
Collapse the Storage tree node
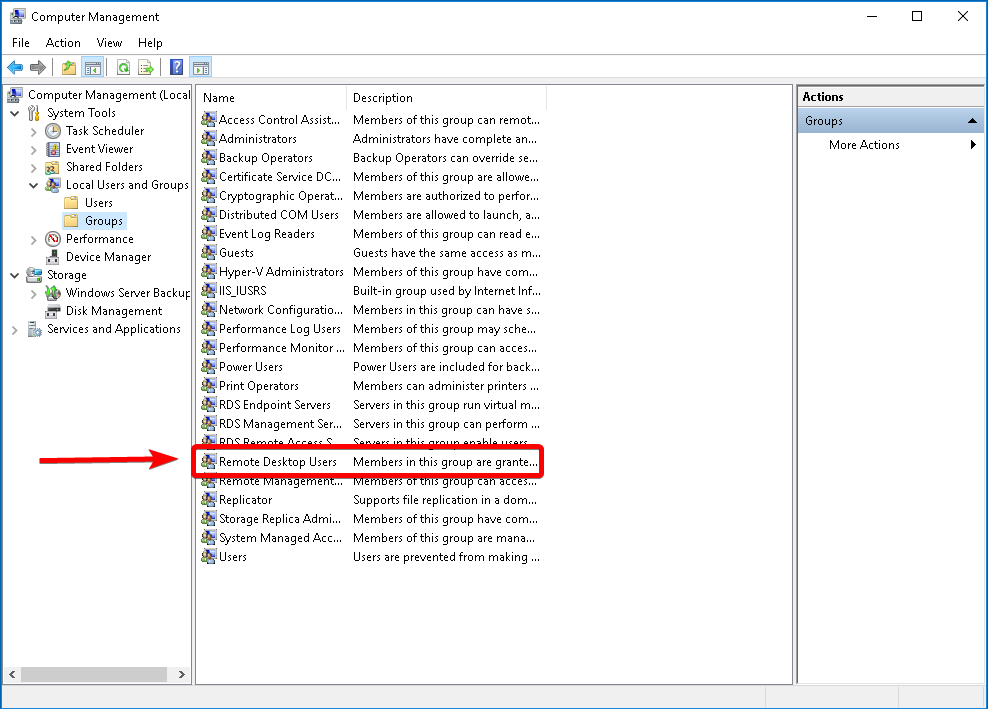[x=14, y=275]
